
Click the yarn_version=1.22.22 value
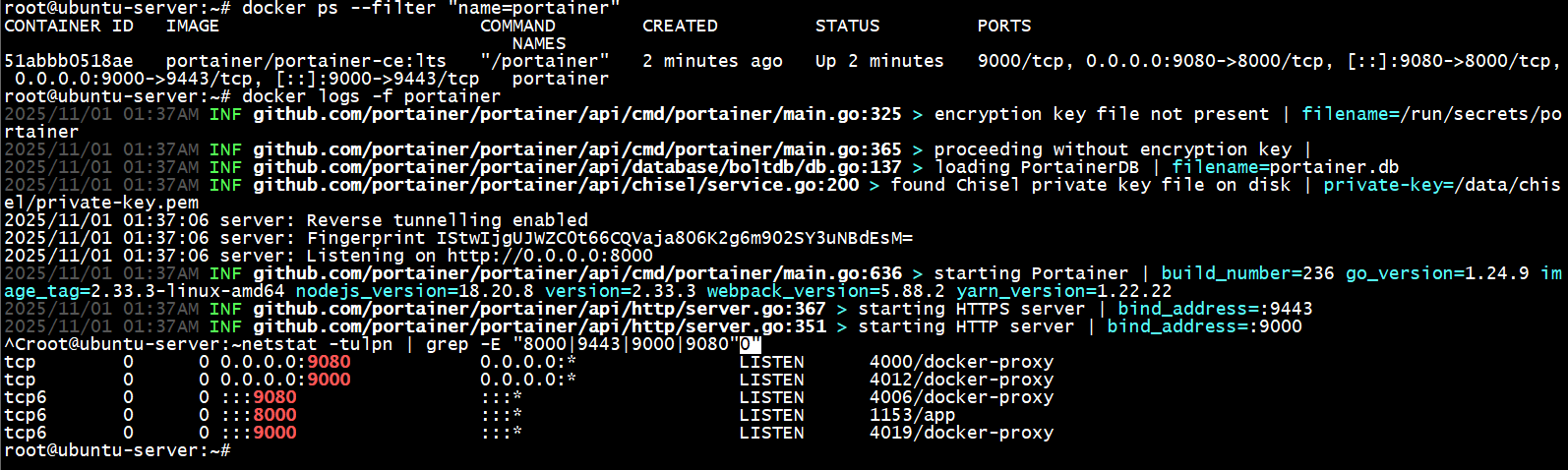pyautogui.click(x=1064, y=291)
